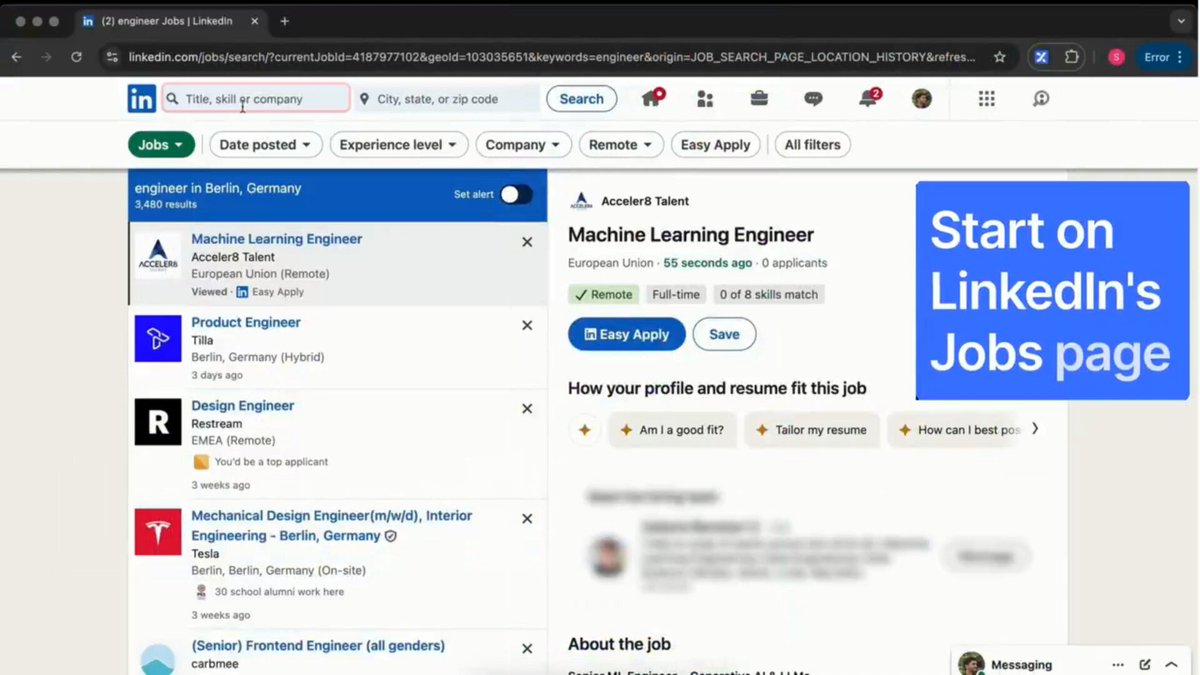Click Am I a good fit?
Viewport: 1200px width, 675px height.
(x=672, y=430)
